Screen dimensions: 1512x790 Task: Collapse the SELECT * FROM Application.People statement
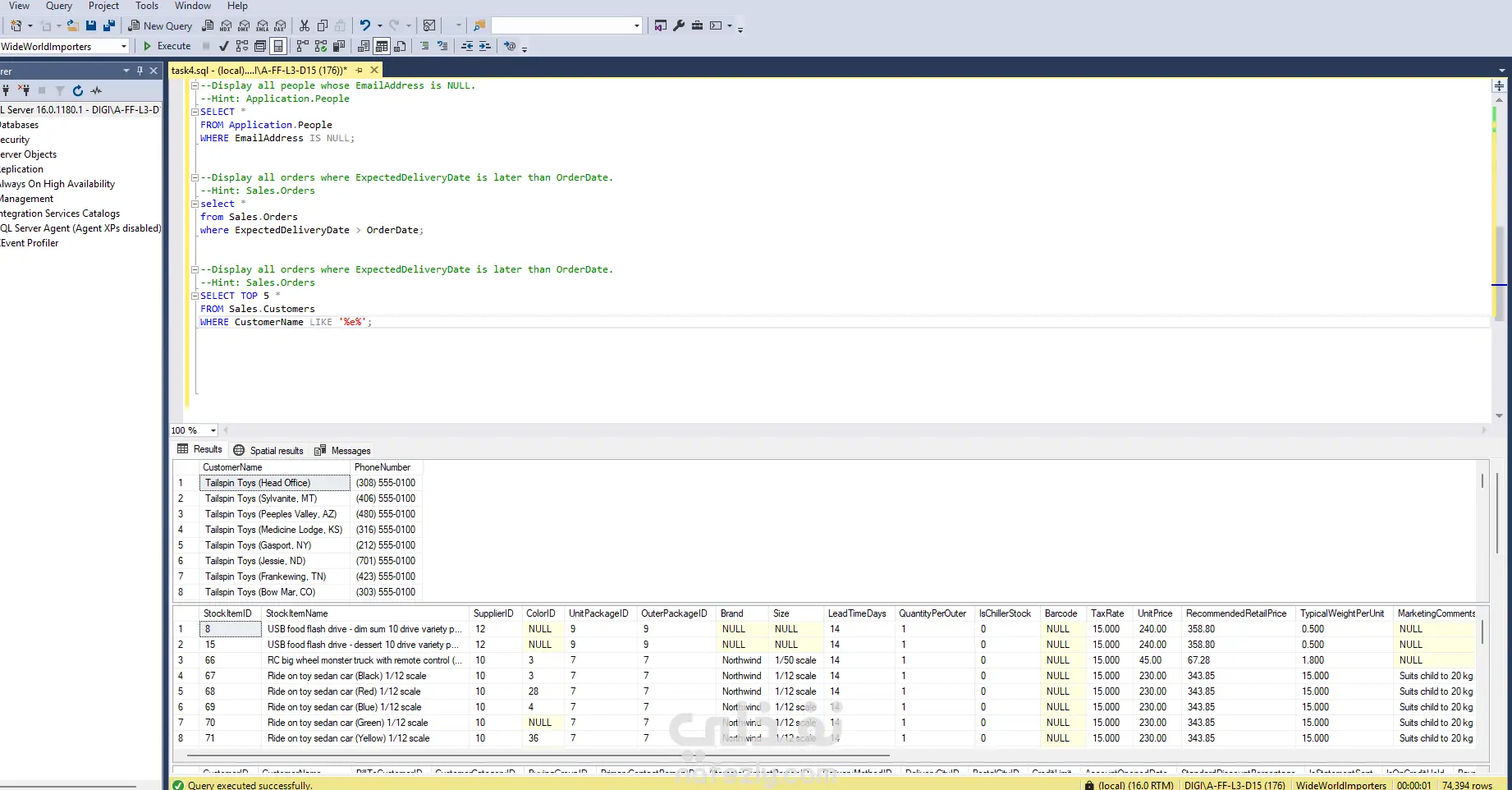click(x=195, y=112)
